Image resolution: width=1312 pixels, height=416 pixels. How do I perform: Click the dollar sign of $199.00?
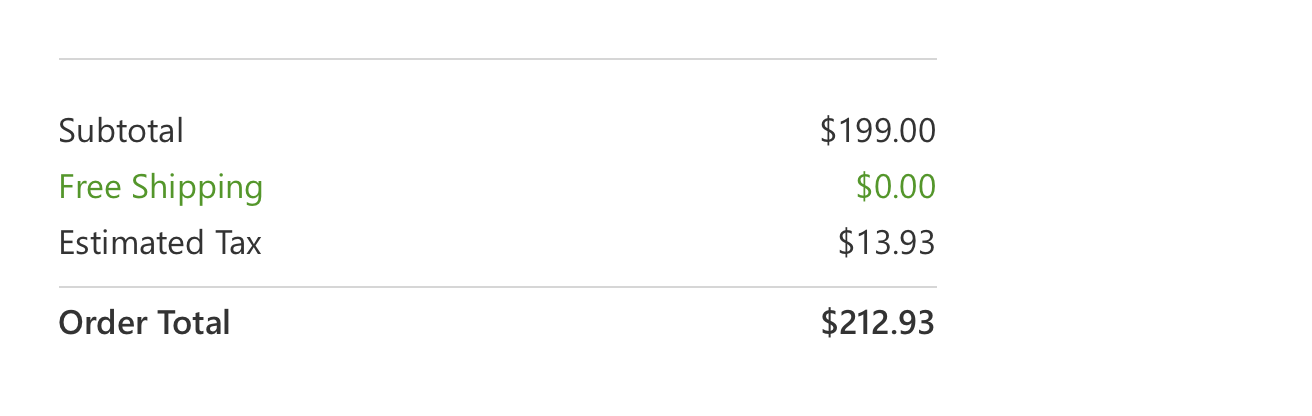click(827, 131)
